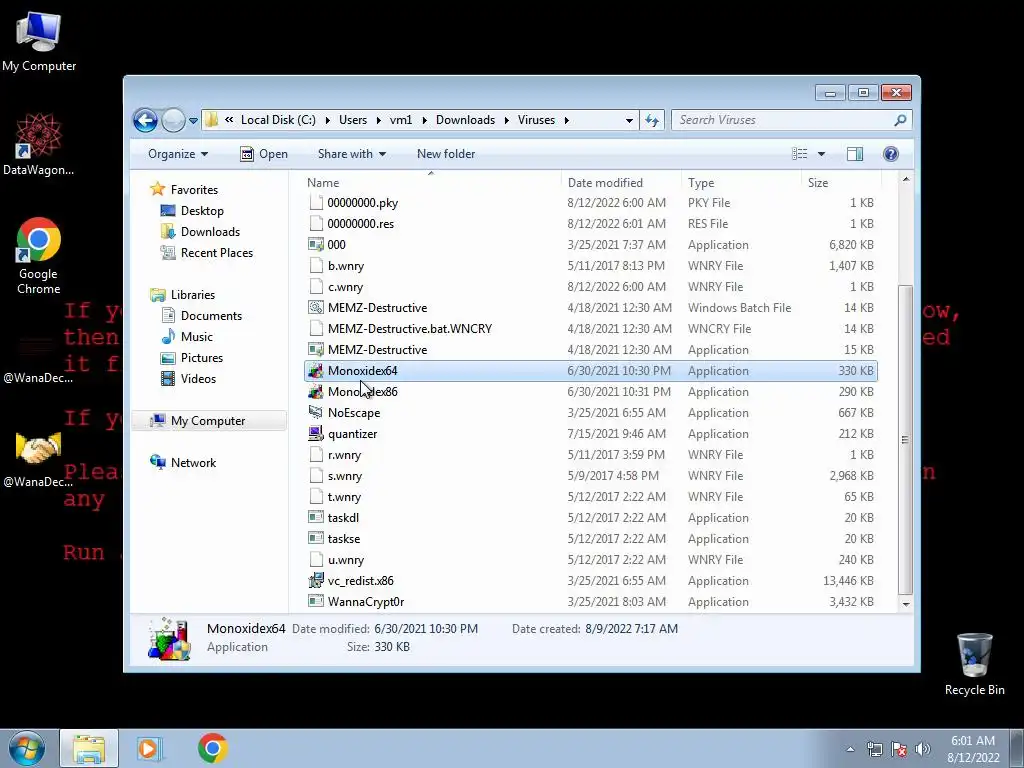Expand the breadcrumb arrow after Viruses
The width and height of the screenshot is (1024, 768).
point(566,120)
